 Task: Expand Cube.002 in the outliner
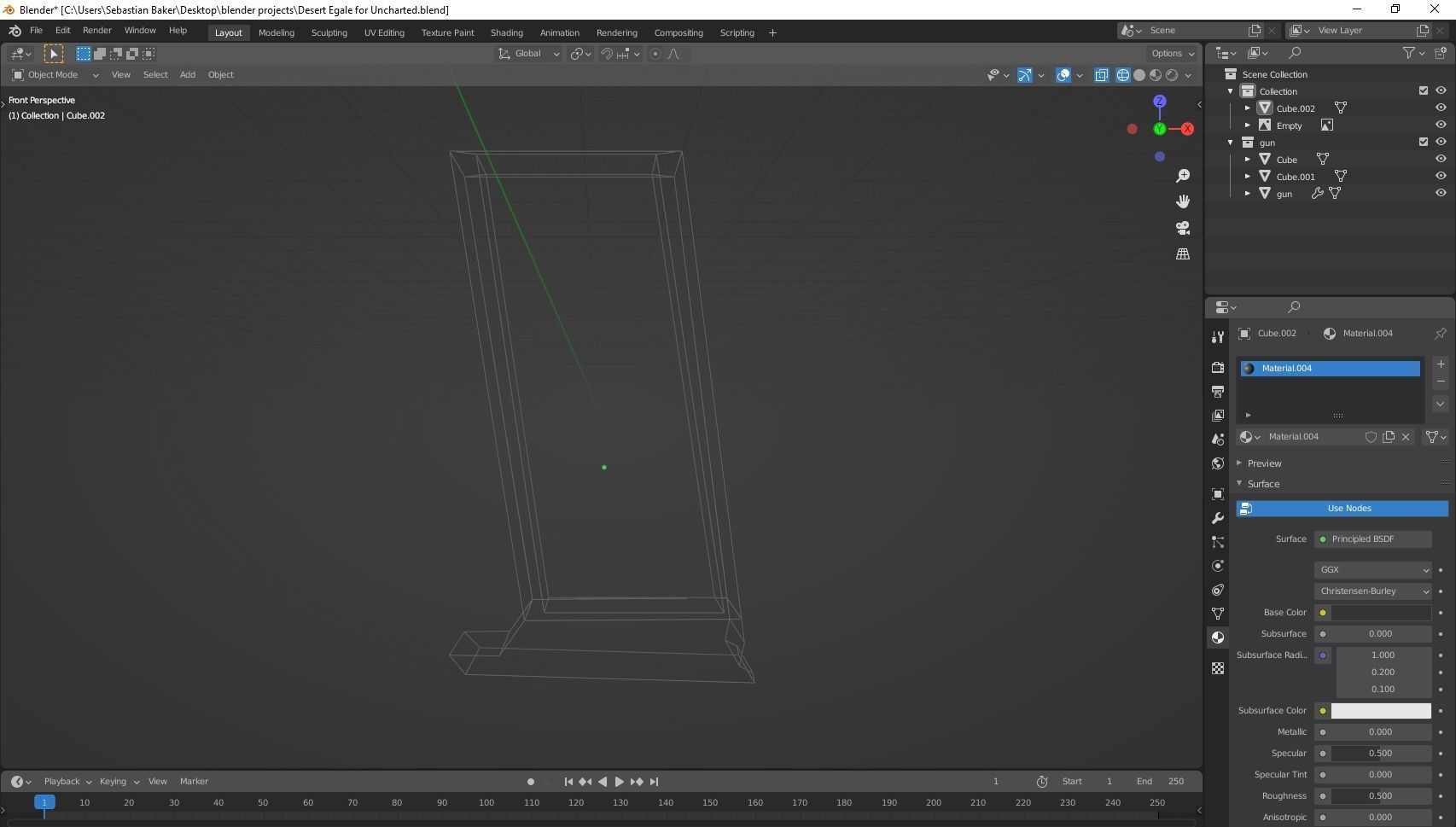pyautogui.click(x=1248, y=108)
